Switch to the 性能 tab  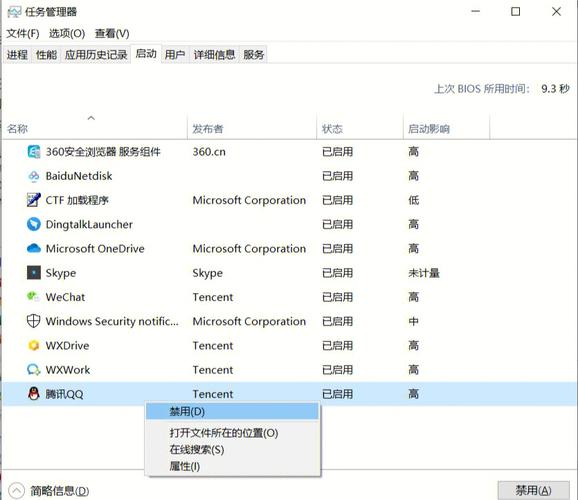point(46,55)
